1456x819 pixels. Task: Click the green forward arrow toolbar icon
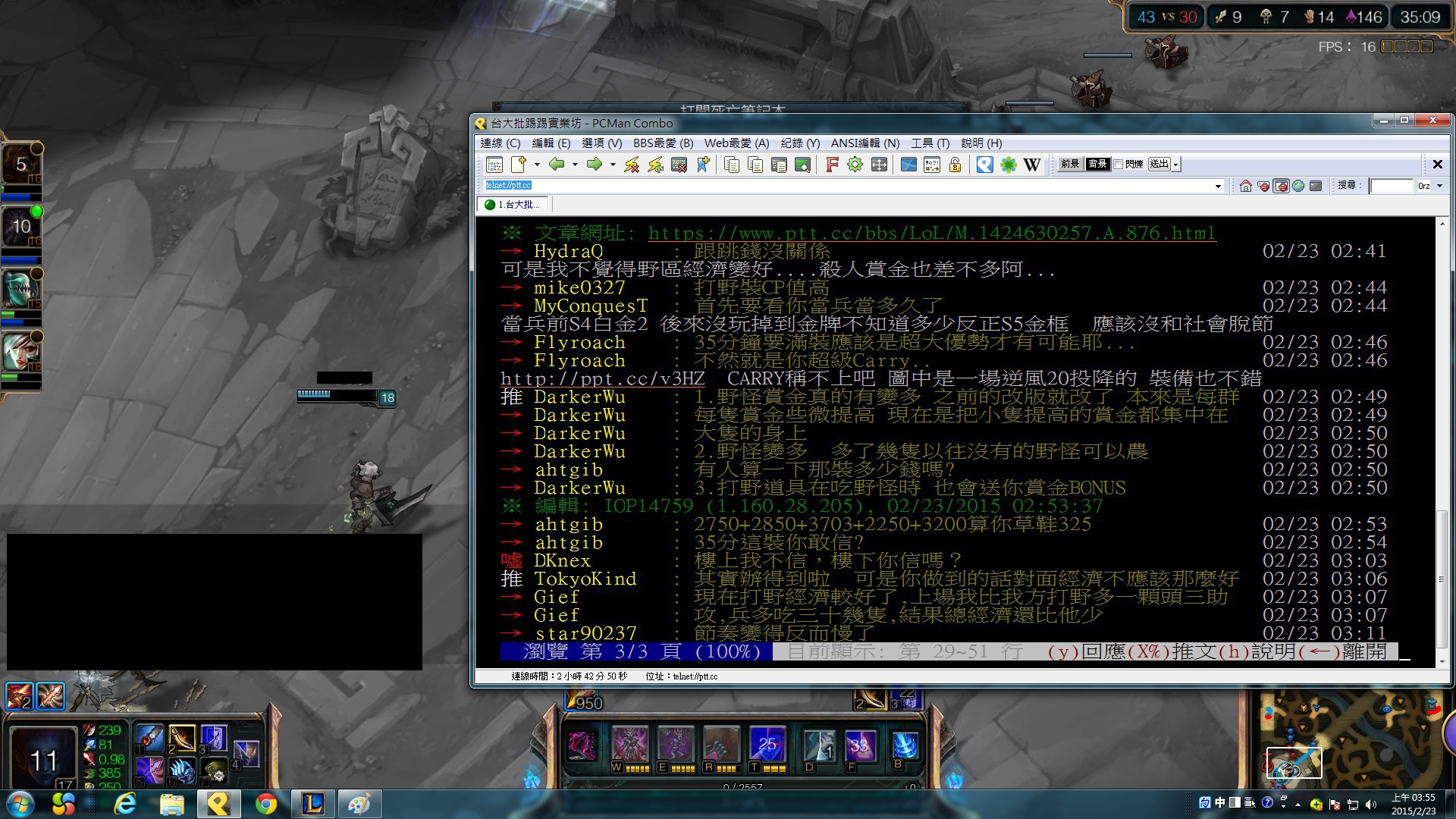coord(595,165)
